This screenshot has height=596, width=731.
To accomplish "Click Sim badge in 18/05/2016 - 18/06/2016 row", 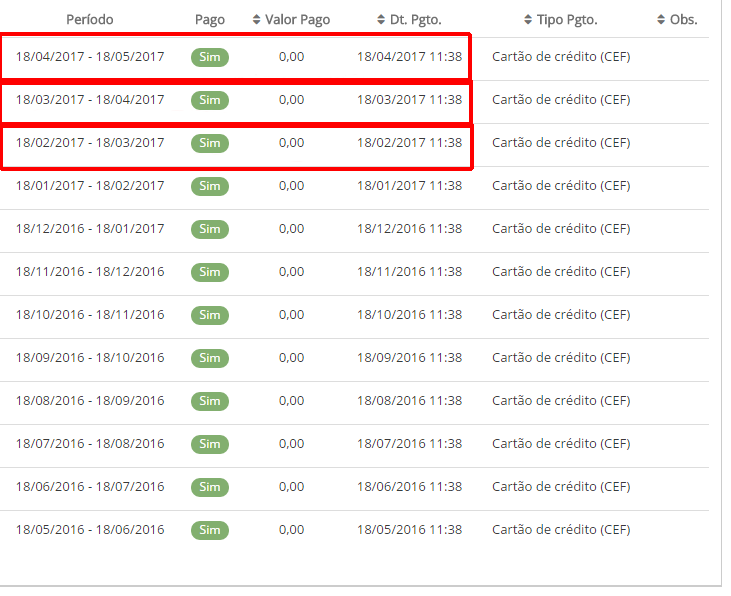I will [x=210, y=530].
